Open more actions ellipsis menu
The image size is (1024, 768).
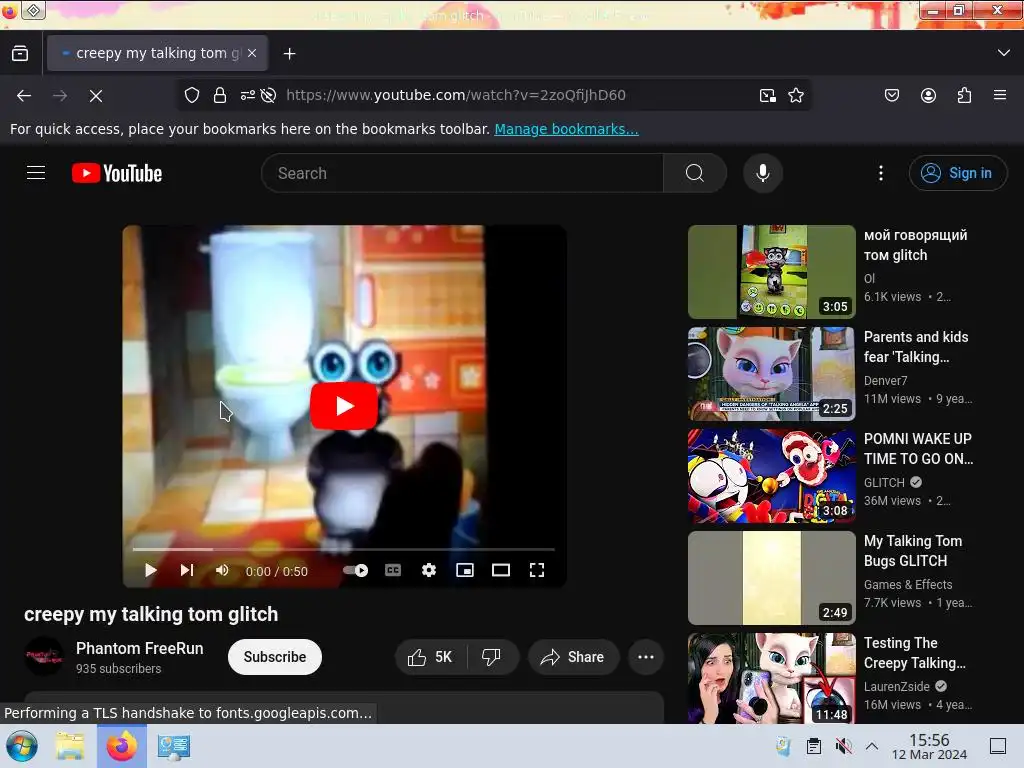pyautogui.click(x=646, y=657)
